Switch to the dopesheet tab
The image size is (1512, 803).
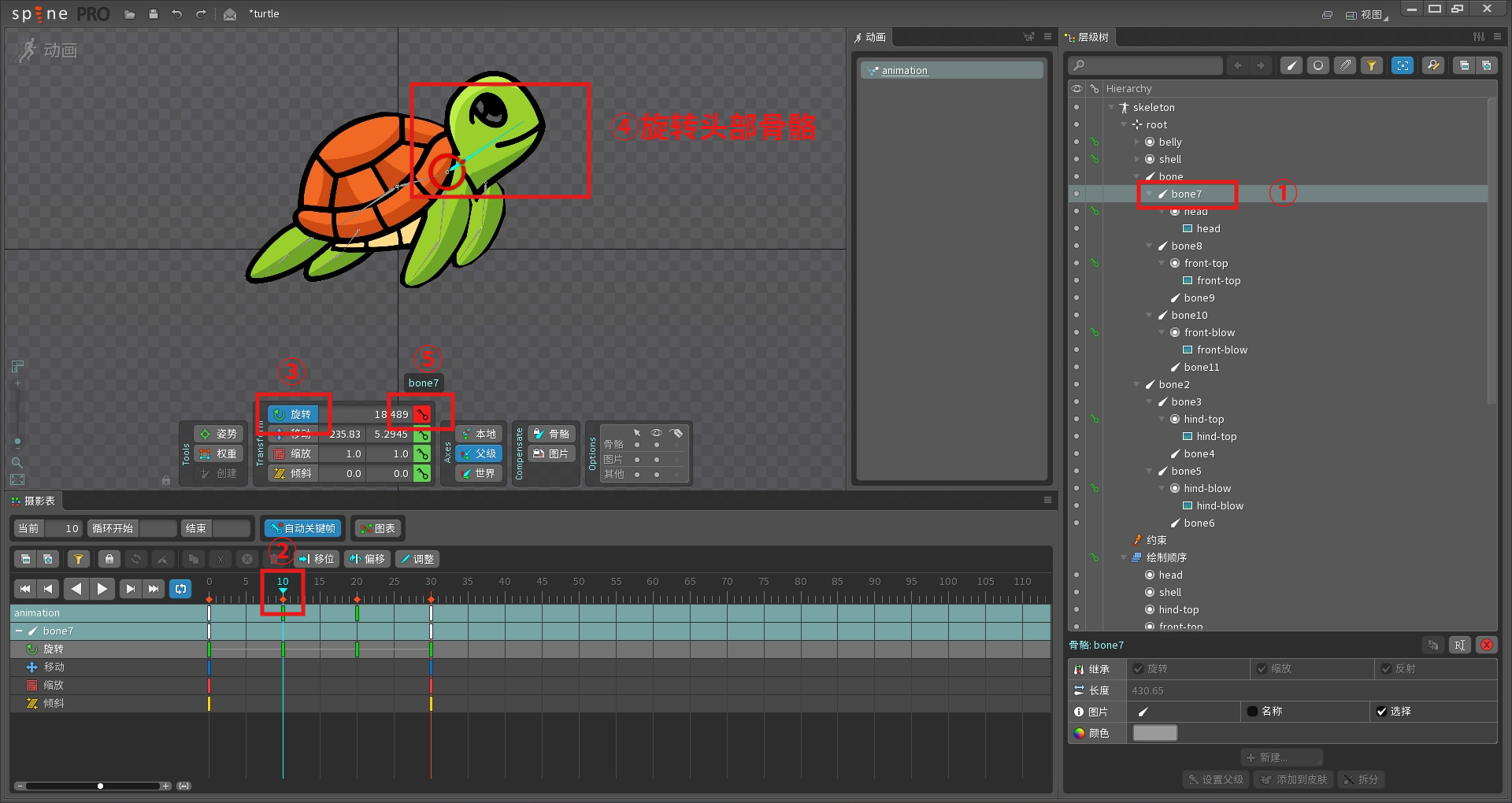pos(33,501)
